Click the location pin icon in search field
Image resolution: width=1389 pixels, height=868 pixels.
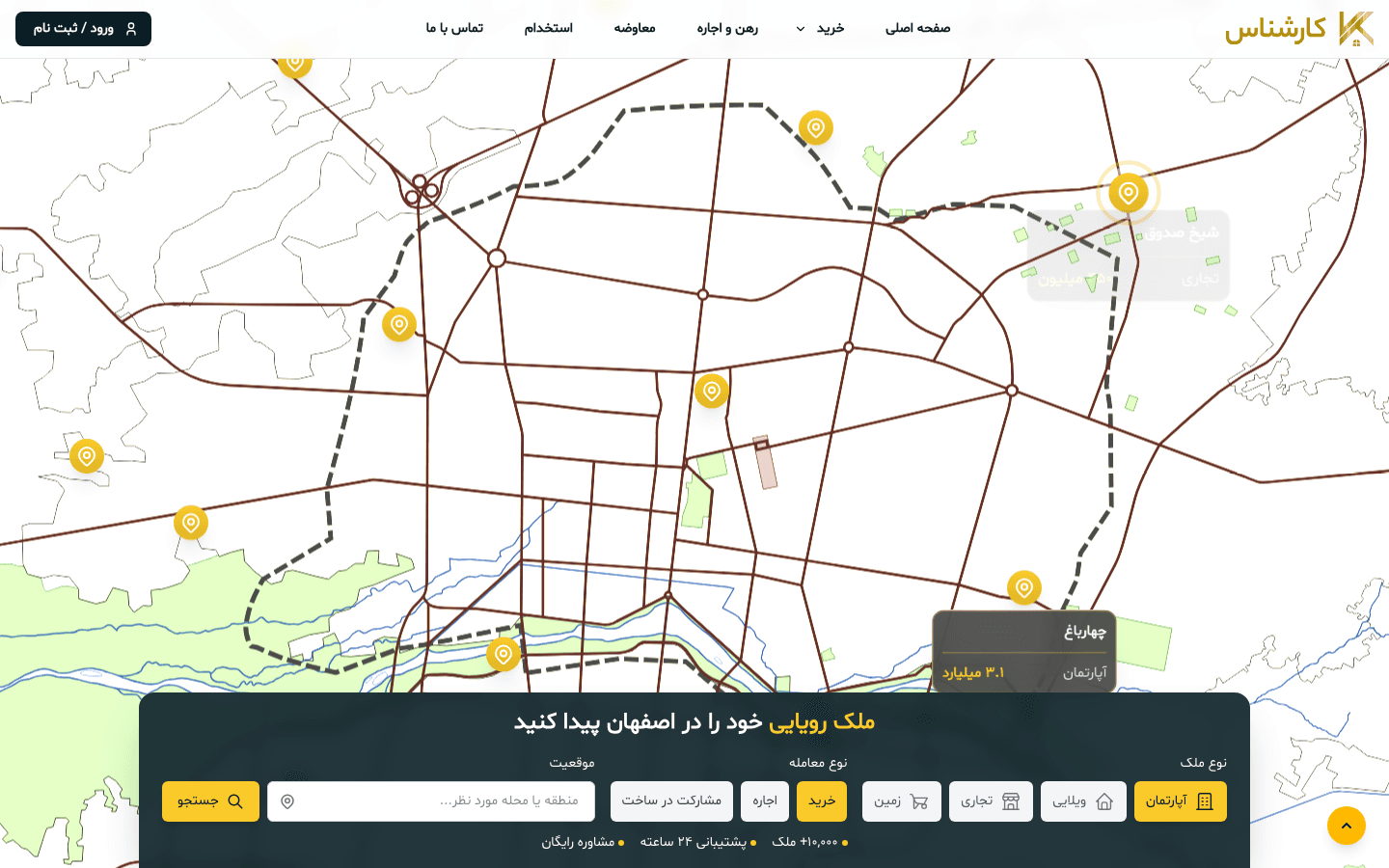point(287,801)
